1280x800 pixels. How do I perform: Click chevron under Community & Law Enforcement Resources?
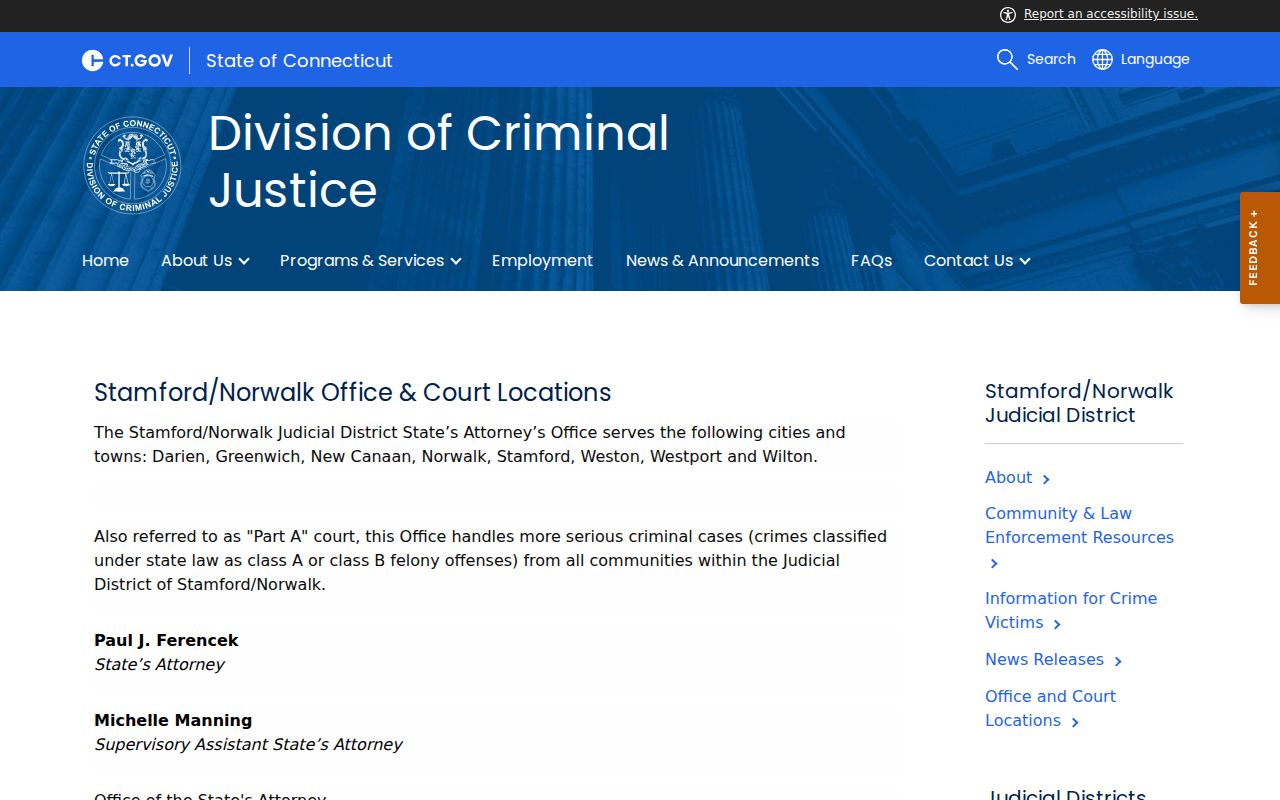994,564
